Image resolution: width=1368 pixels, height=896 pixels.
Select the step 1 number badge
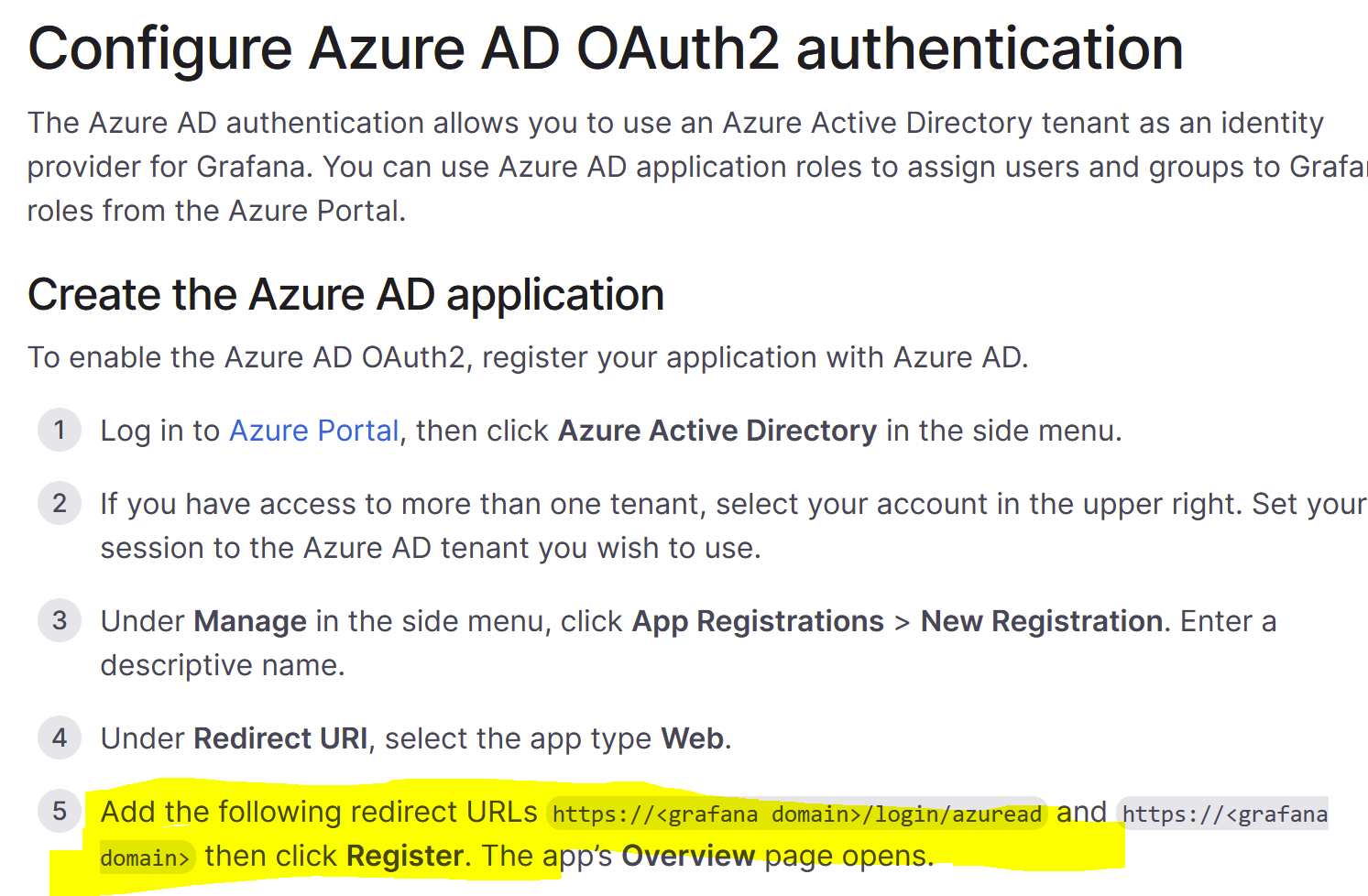(59, 430)
